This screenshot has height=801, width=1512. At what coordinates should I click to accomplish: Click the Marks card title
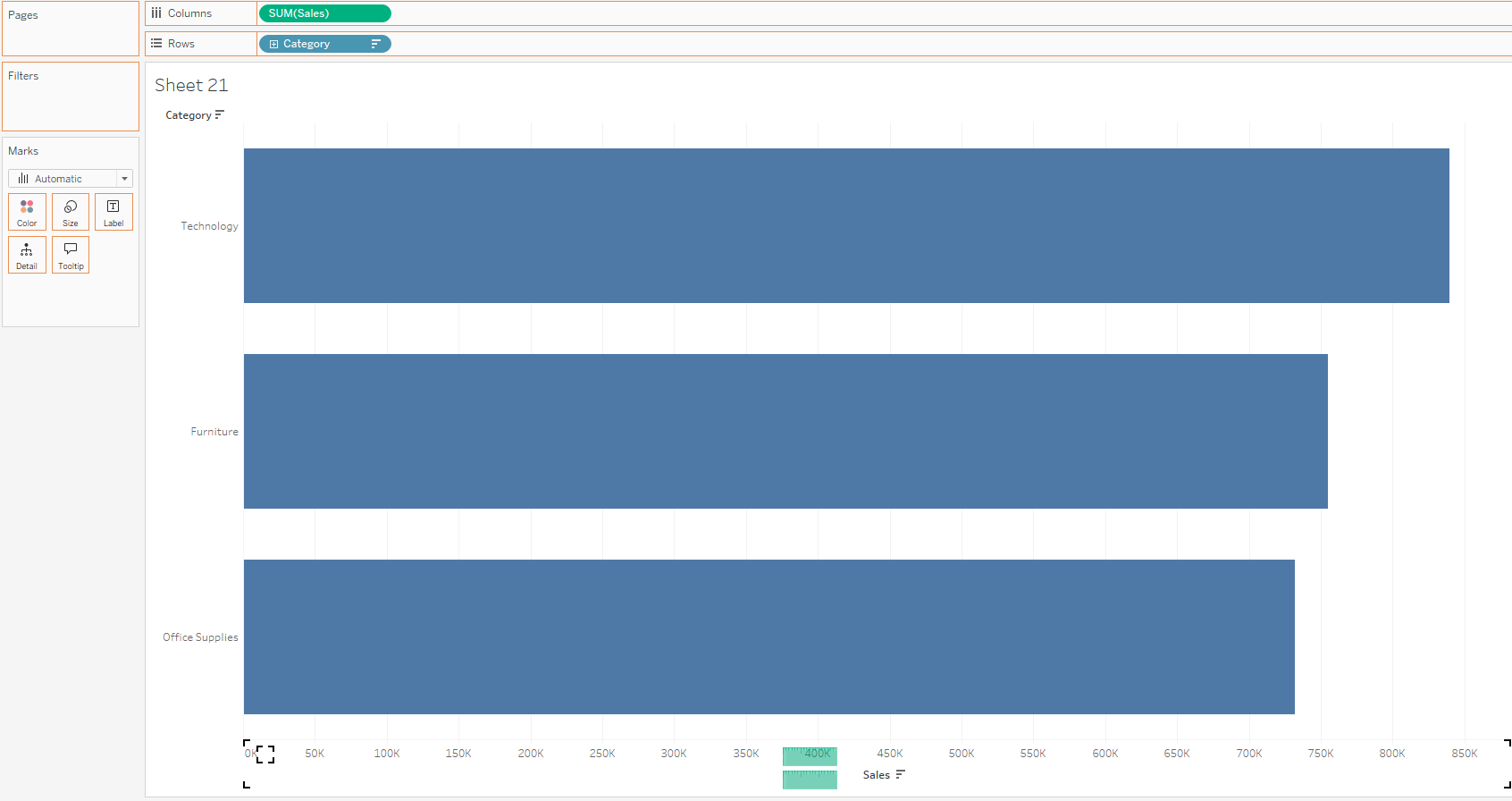[23, 151]
